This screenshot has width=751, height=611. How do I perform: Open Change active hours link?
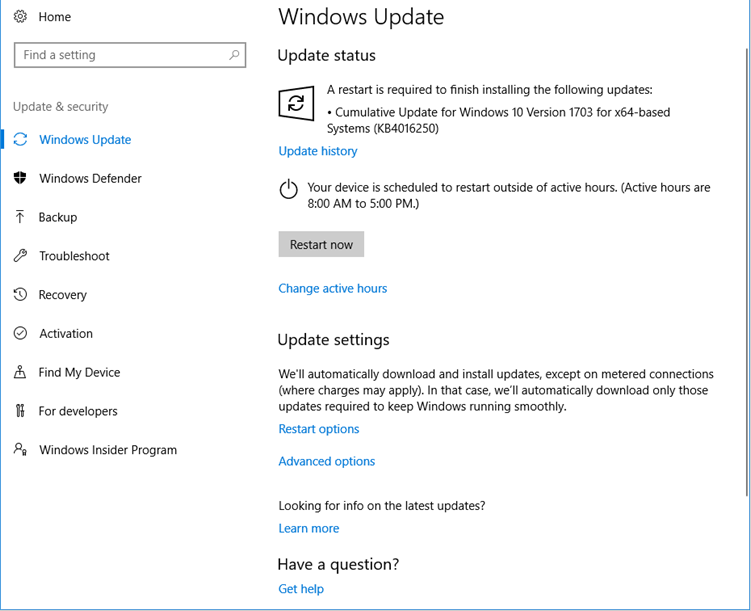(x=333, y=288)
